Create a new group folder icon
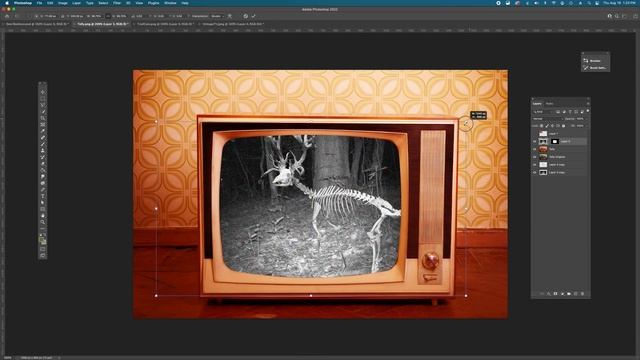This screenshot has width=640, height=360. (x=569, y=293)
